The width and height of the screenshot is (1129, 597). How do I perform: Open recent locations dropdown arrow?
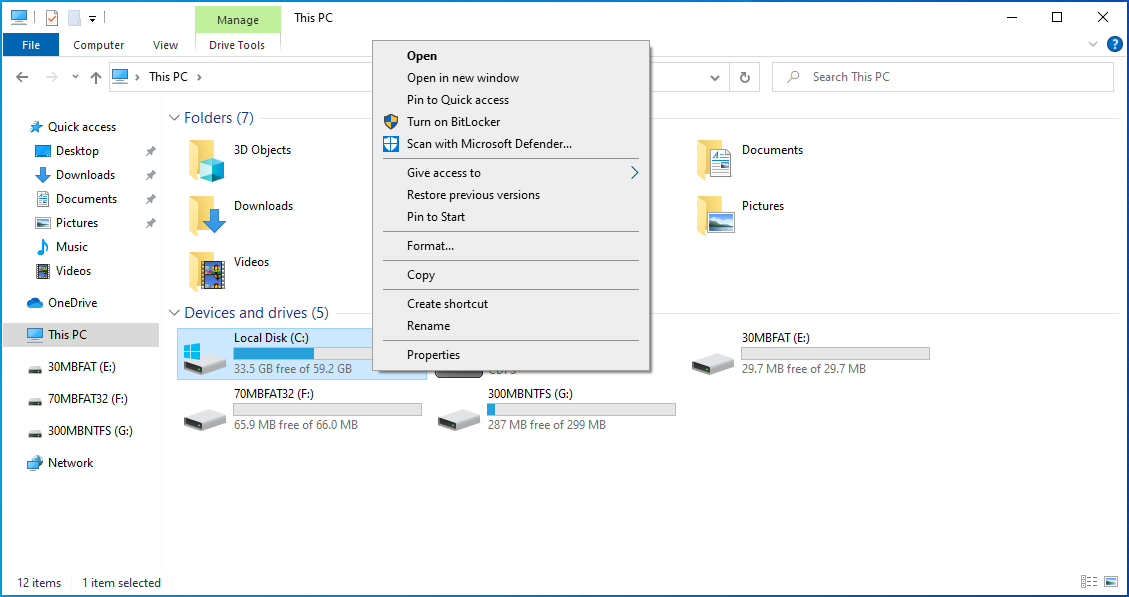coord(75,77)
